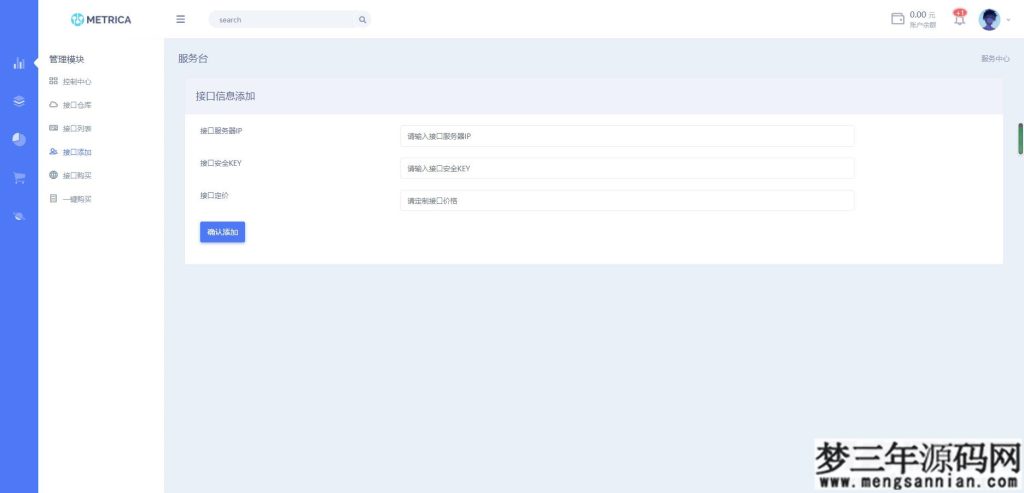
Task: Open the layers stack icon in left rail
Action: (19, 101)
